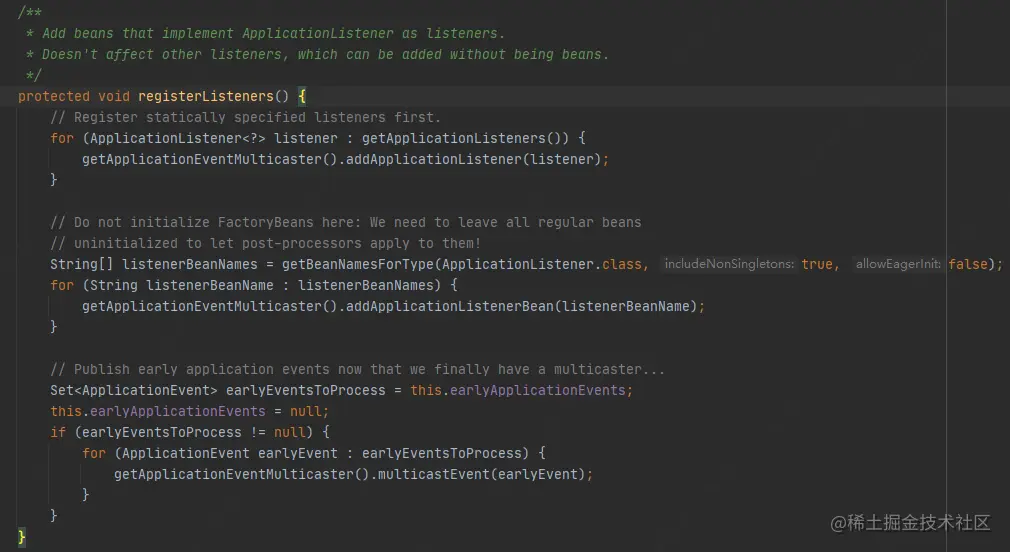This screenshot has height=552, width=1010.
Task: Click Set<ApplicationEvent> type declaration
Action: (134, 390)
